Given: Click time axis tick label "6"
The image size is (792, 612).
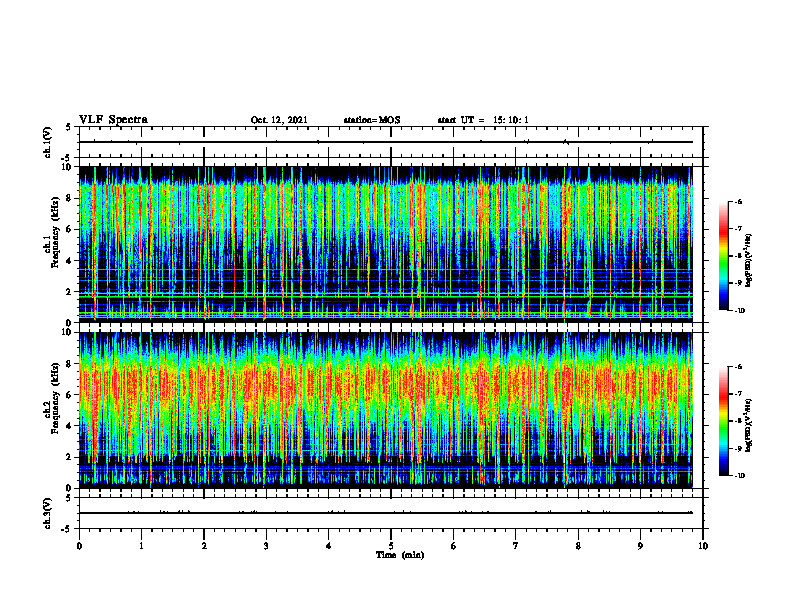Looking at the screenshot, I should [x=454, y=546].
